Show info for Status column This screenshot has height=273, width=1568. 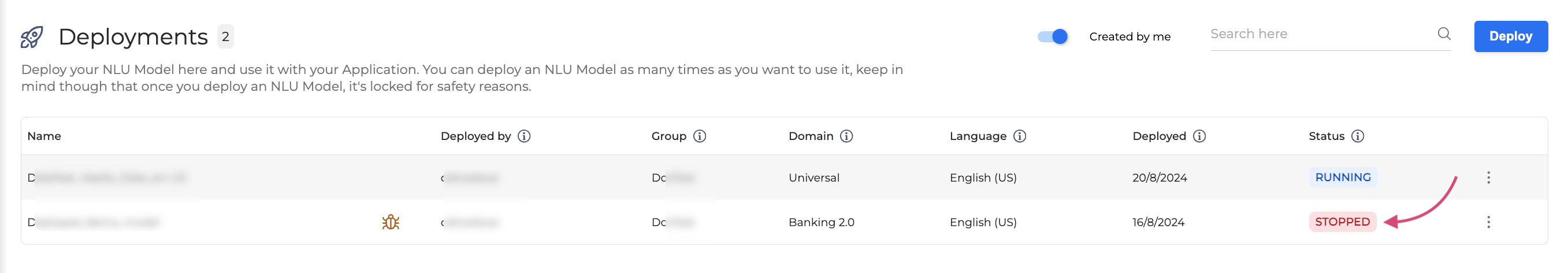pos(1358,136)
